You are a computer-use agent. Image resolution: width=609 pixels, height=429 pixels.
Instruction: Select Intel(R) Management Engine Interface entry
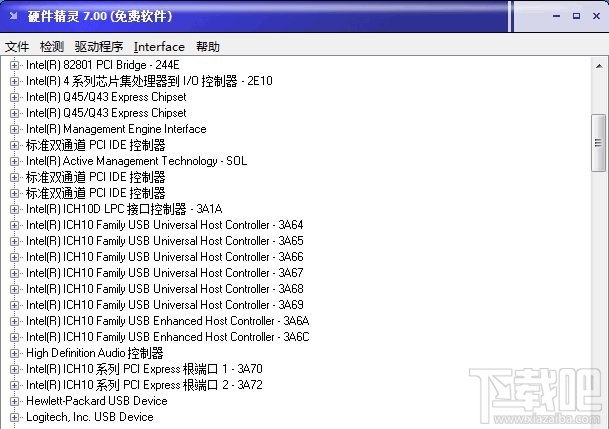[116, 129]
